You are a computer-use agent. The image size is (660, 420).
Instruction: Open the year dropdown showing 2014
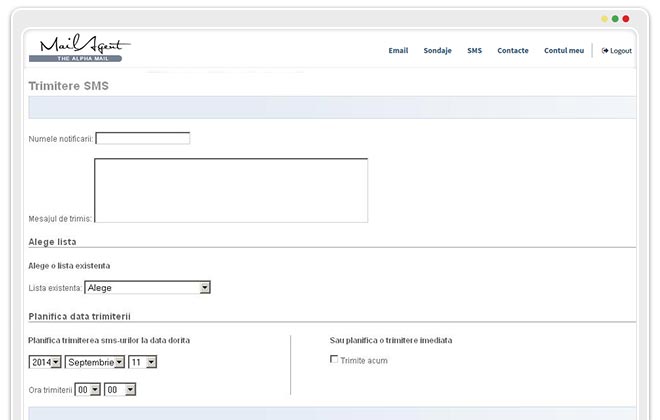click(x=45, y=362)
